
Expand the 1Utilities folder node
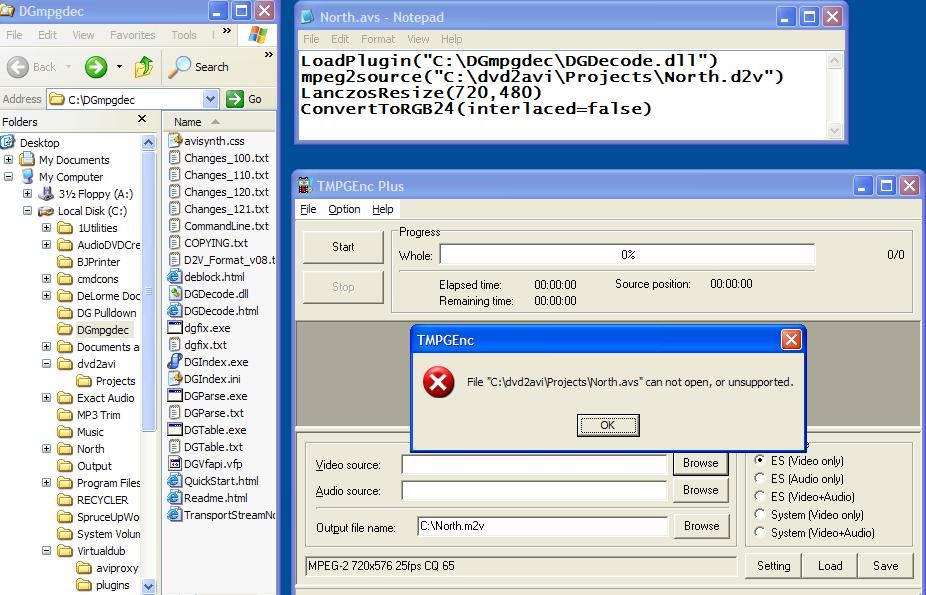[x=46, y=228]
